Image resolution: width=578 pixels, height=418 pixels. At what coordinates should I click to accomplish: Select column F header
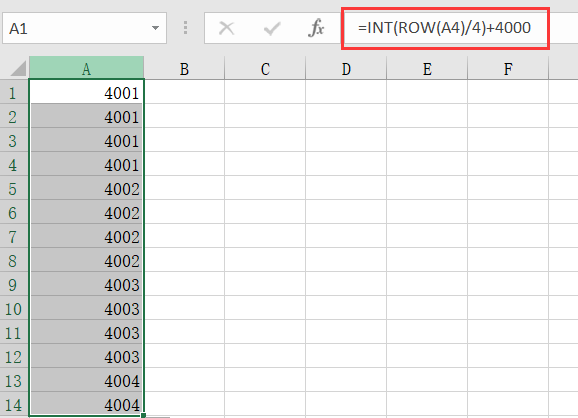pyautogui.click(x=508, y=69)
